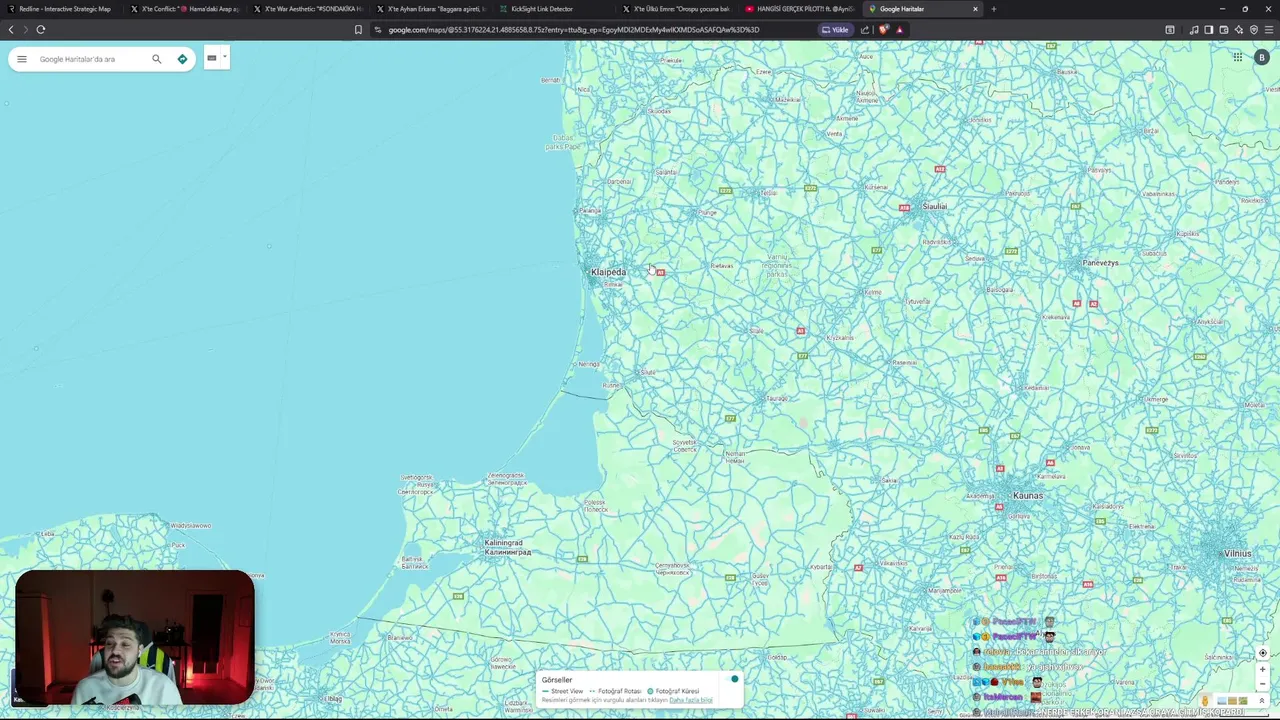Viewport: 1280px width, 720px height.
Task: Click the search magnifier icon in Maps
Action: click(x=157, y=59)
